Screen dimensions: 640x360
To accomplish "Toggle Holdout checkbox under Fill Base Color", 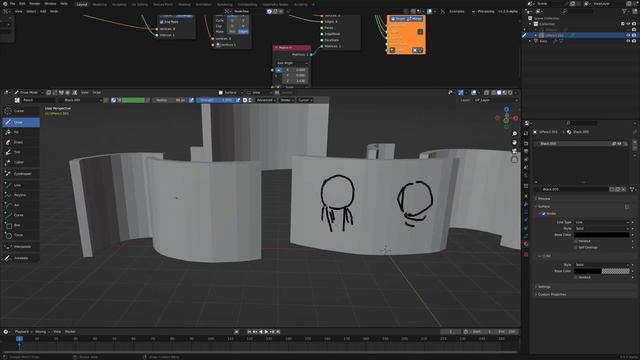I will pos(576,277).
